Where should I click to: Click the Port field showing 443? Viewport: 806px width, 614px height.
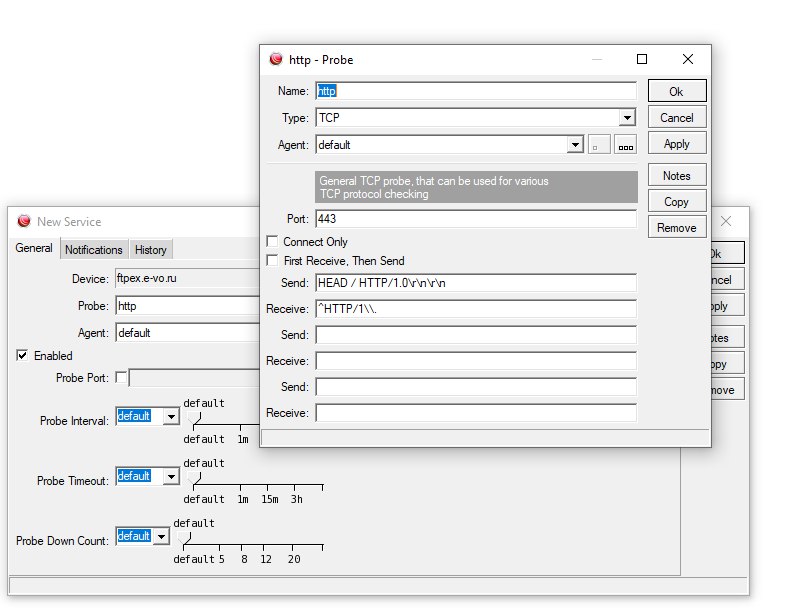pos(476,219)
